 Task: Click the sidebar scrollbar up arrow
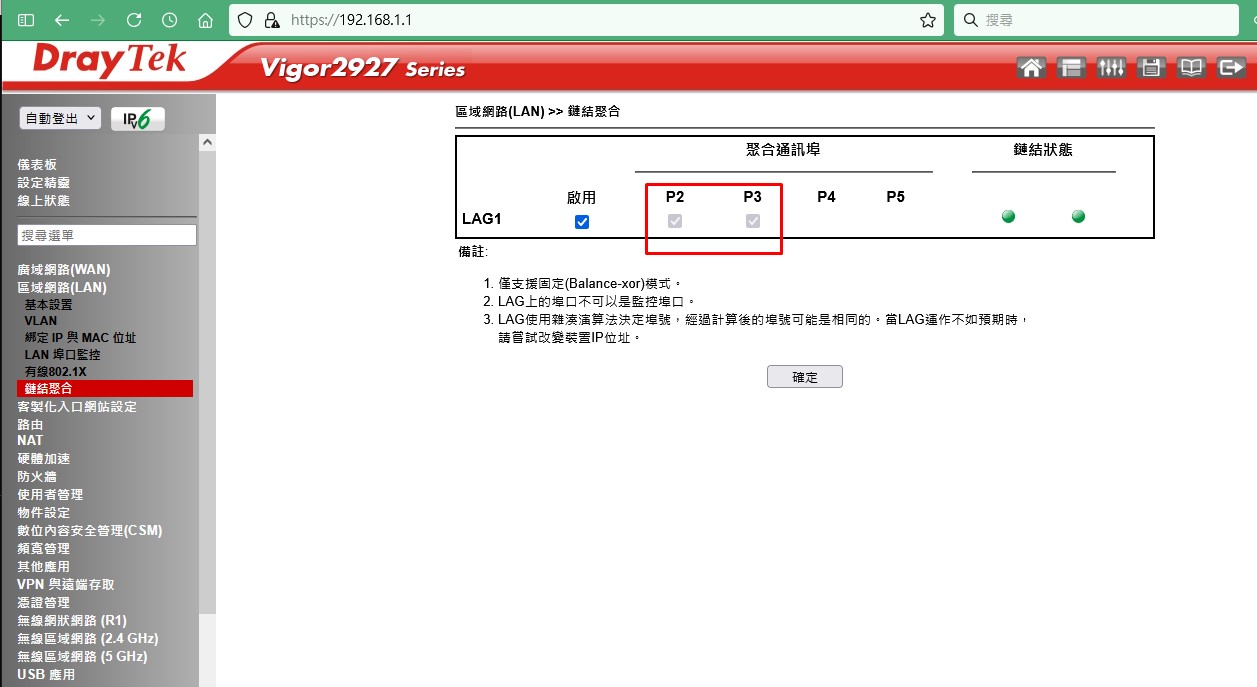point(208,143)
